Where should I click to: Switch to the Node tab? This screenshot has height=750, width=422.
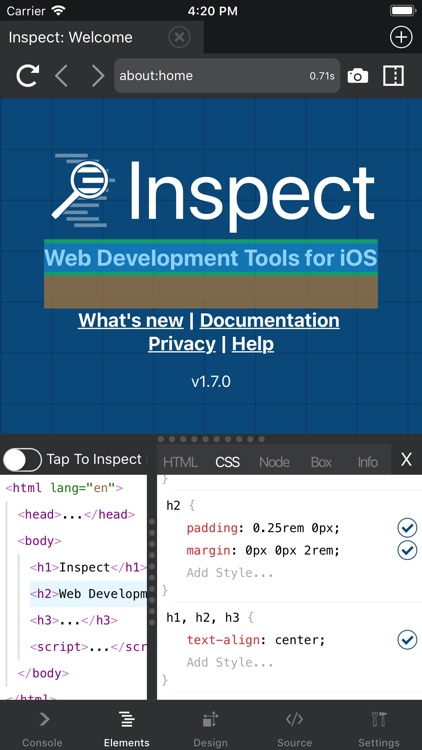pyautogui.click(x=274, y=462)
